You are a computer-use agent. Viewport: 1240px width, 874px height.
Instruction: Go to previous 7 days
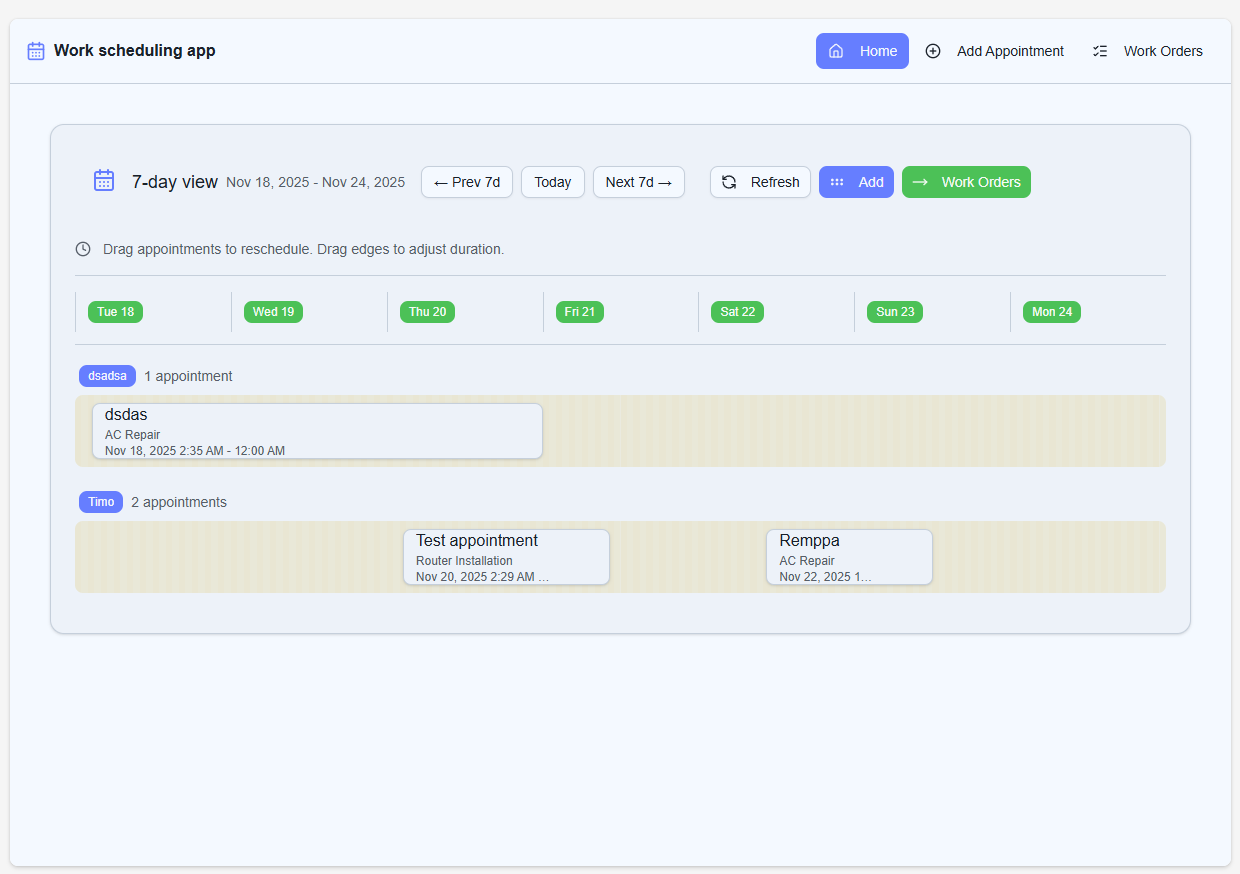(x=467, y=182)
